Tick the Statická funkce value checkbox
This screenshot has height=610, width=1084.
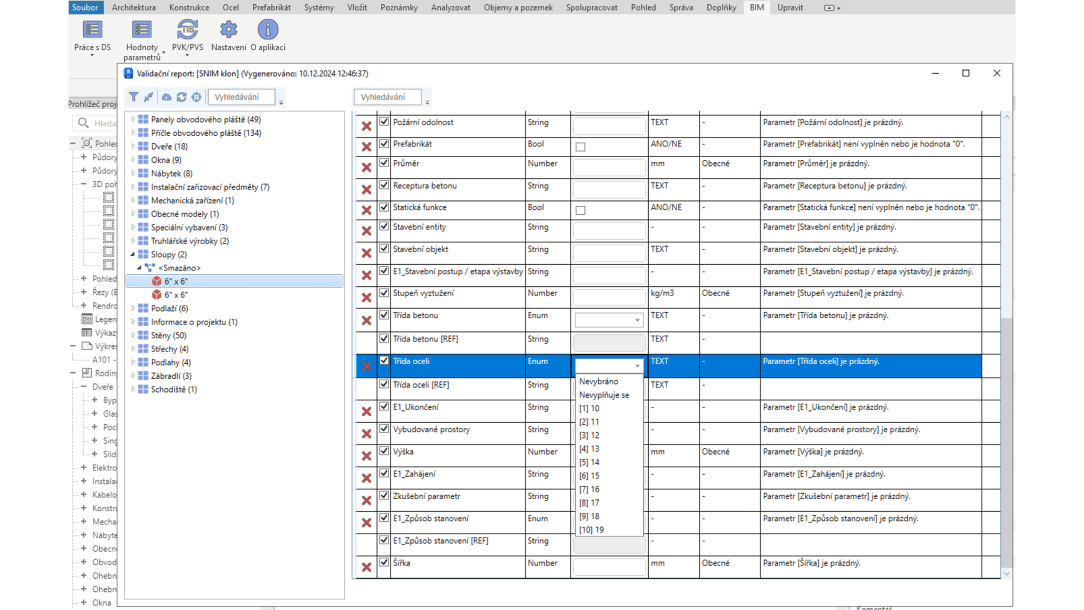(580, 211)
